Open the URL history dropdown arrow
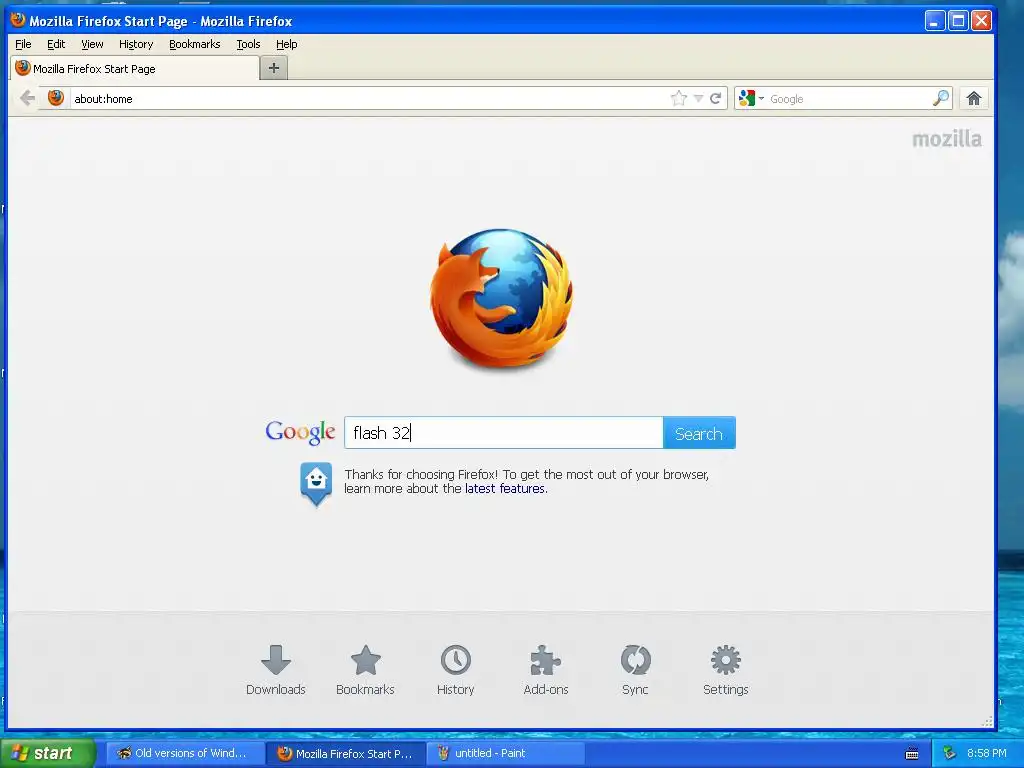This screenshot has width=1024, height=768. [x=698, y=99]
